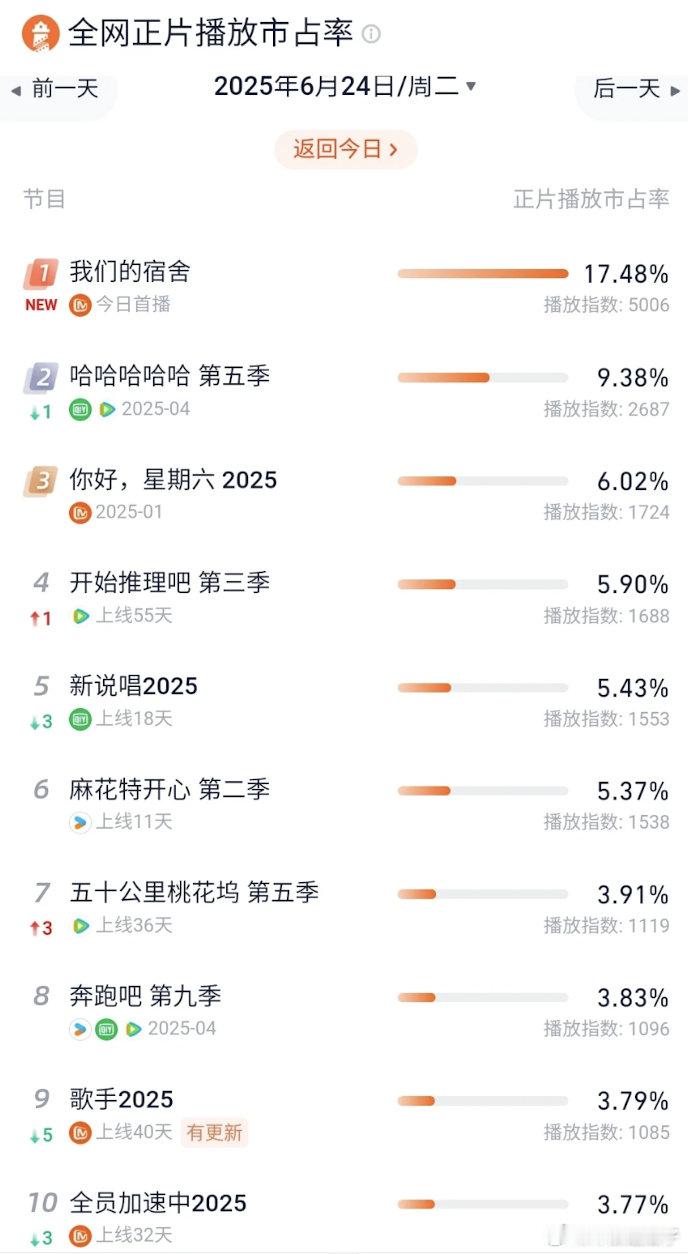Open the 我们的宿舍 program entry

(x=130, y=272)
